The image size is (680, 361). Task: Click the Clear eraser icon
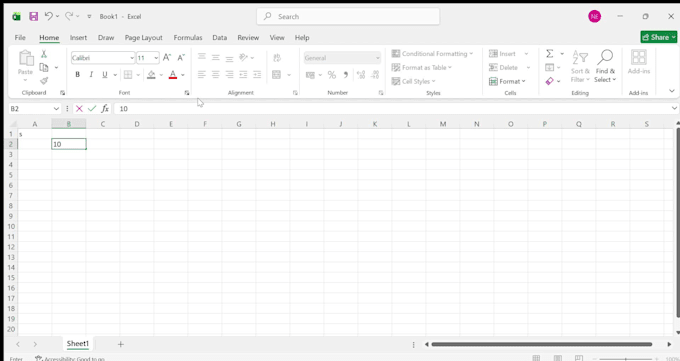(549, 81)
